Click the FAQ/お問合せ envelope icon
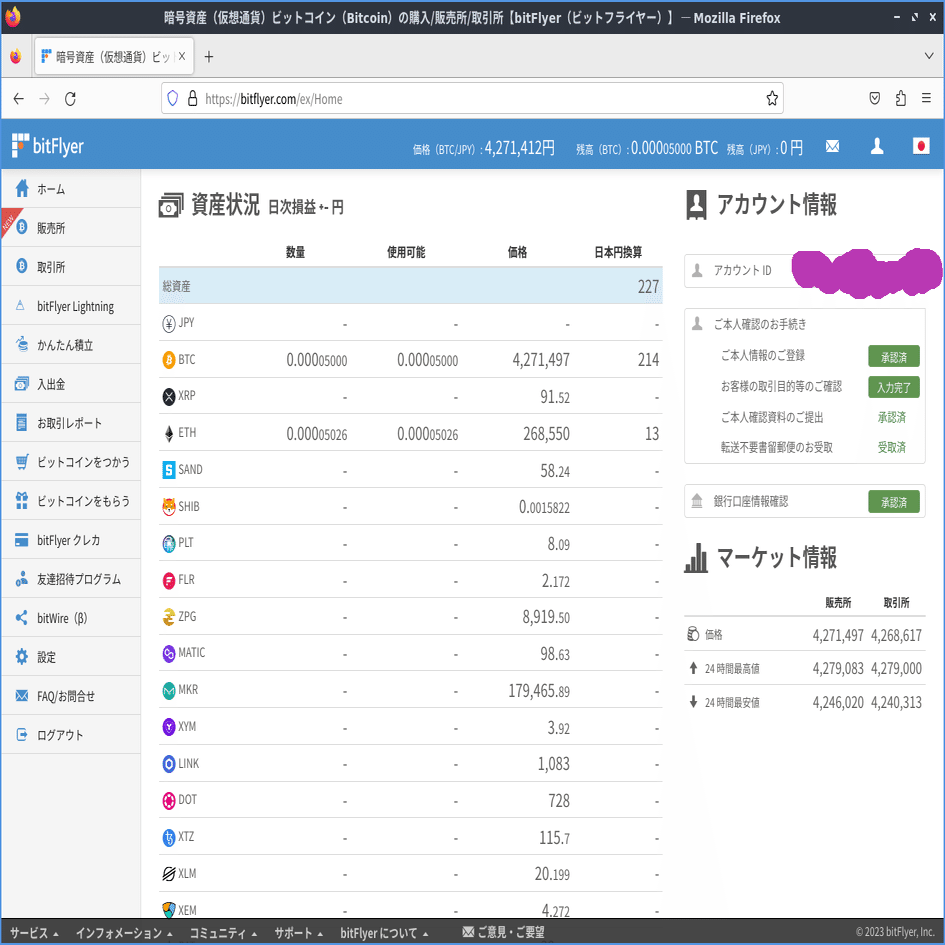 (x=22, y=695)
